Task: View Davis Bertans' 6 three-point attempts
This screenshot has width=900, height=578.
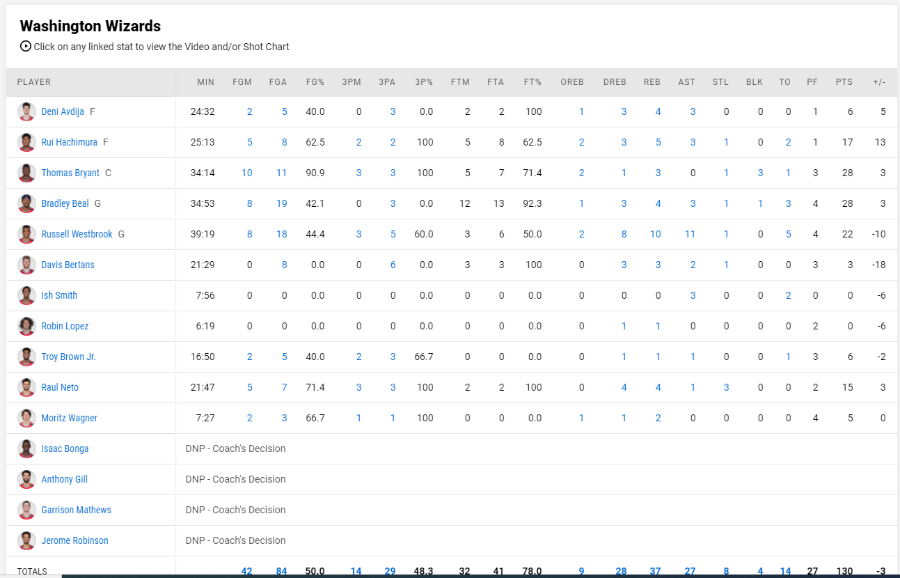Action: tap(393, 265)
